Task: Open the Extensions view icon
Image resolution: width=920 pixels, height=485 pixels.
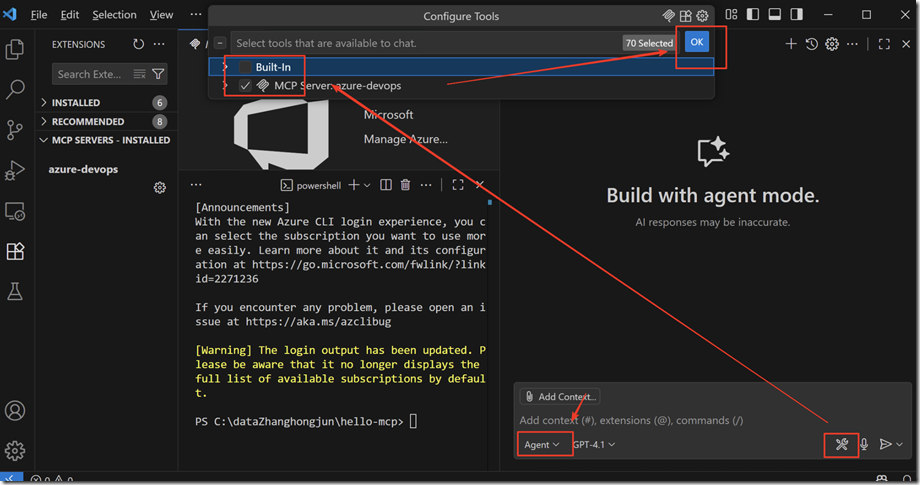Action: pos(15,251)
